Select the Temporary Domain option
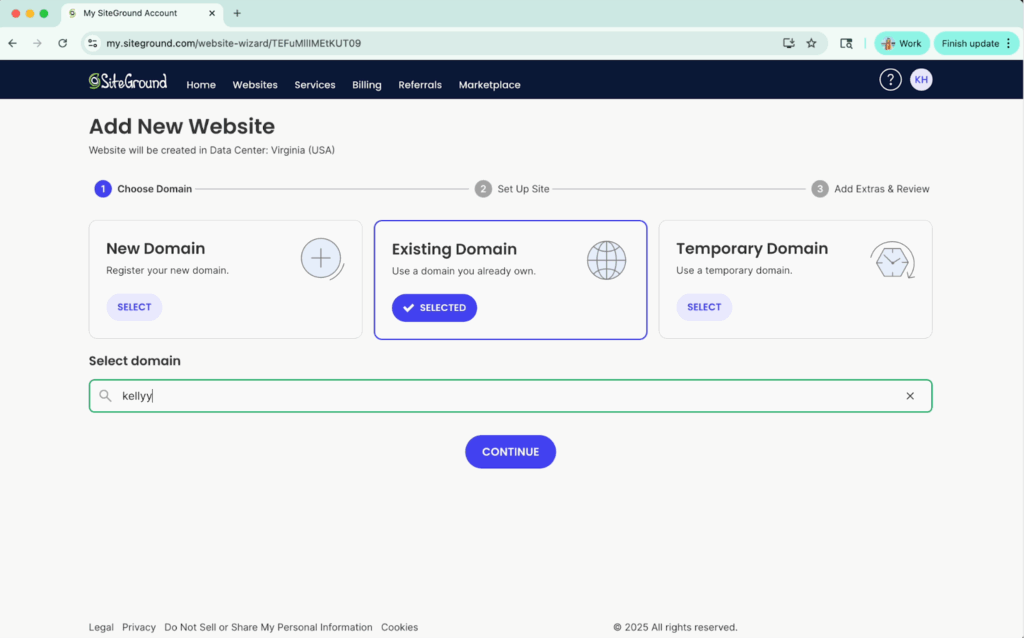Screen dimensions: 1024x638 click(704, 307)
